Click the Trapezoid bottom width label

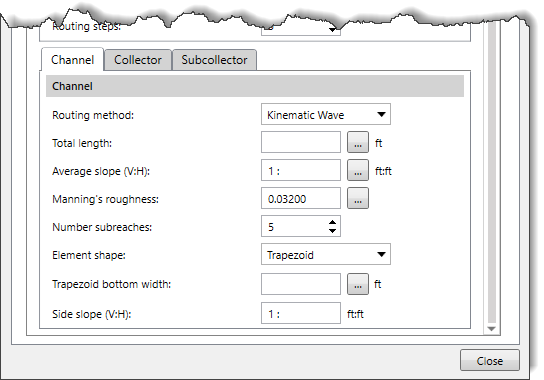pos(111,284)
